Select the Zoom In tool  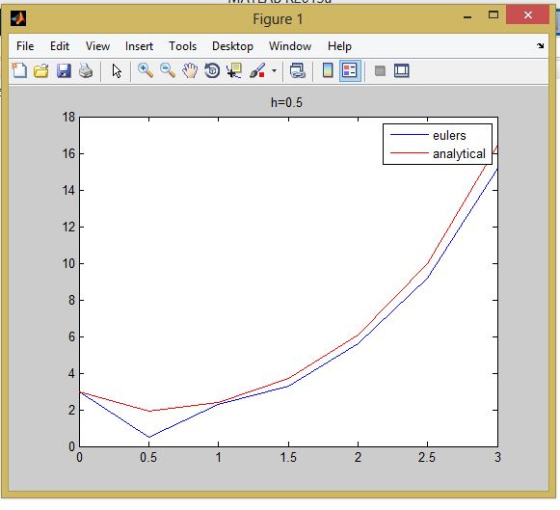[x=145, y=71]
